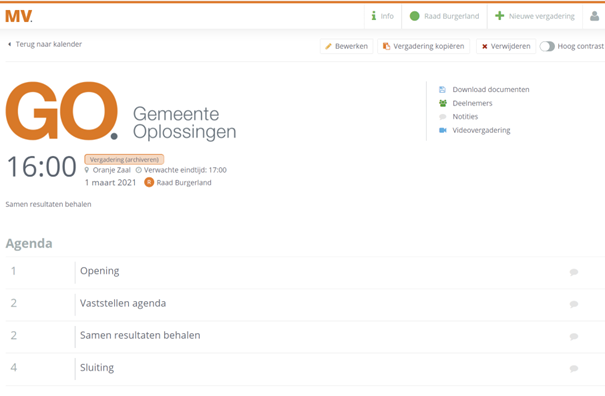605x396 pixels.
Task: Click the Videovergadering camera icon
Action: pyautogui.click(x=443, y=130)
